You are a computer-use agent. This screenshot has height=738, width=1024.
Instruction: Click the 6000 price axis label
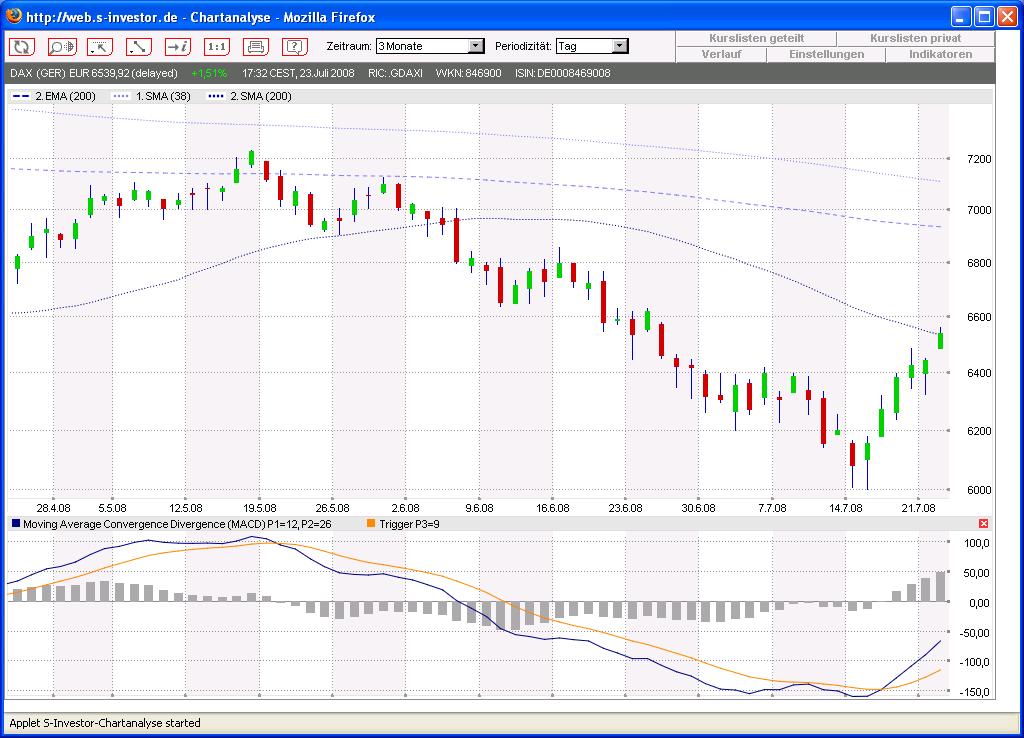978,490
